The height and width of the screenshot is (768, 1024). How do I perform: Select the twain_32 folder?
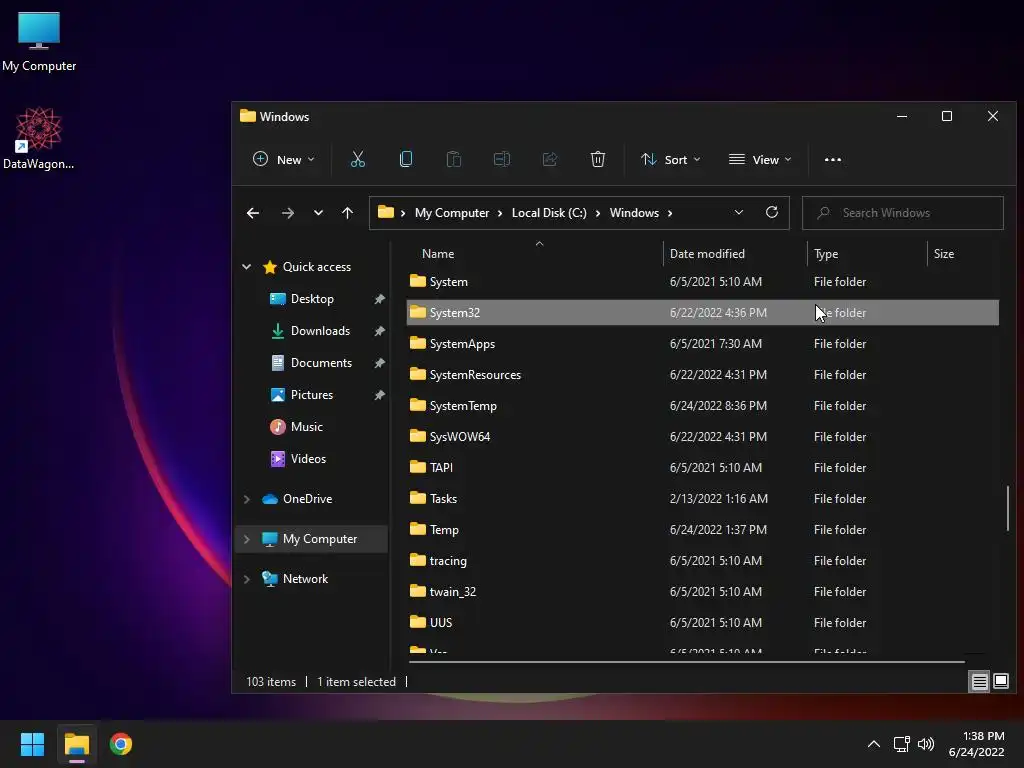(x=703, y=592)
